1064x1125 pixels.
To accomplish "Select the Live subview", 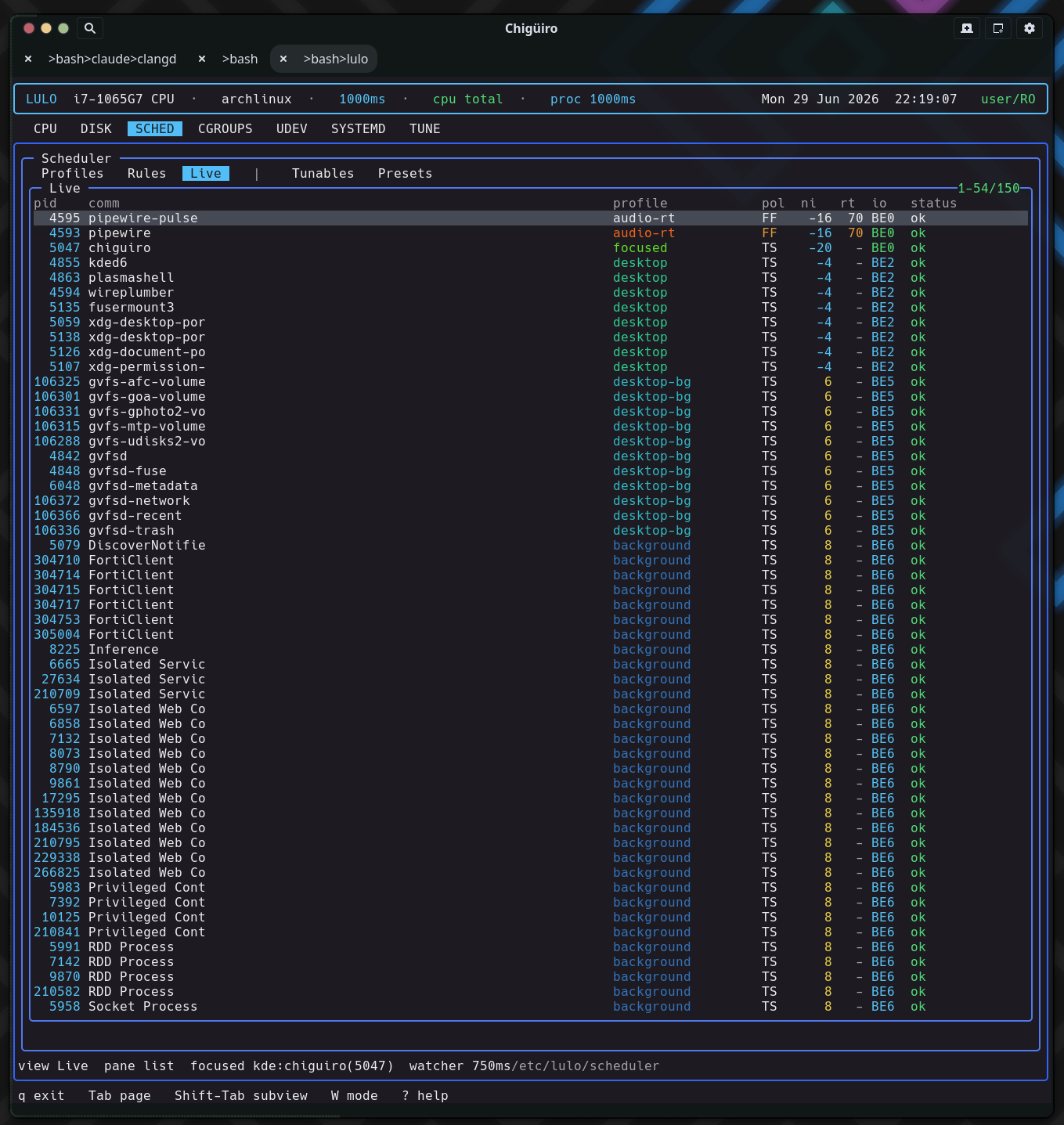I will tap(206, 173).
